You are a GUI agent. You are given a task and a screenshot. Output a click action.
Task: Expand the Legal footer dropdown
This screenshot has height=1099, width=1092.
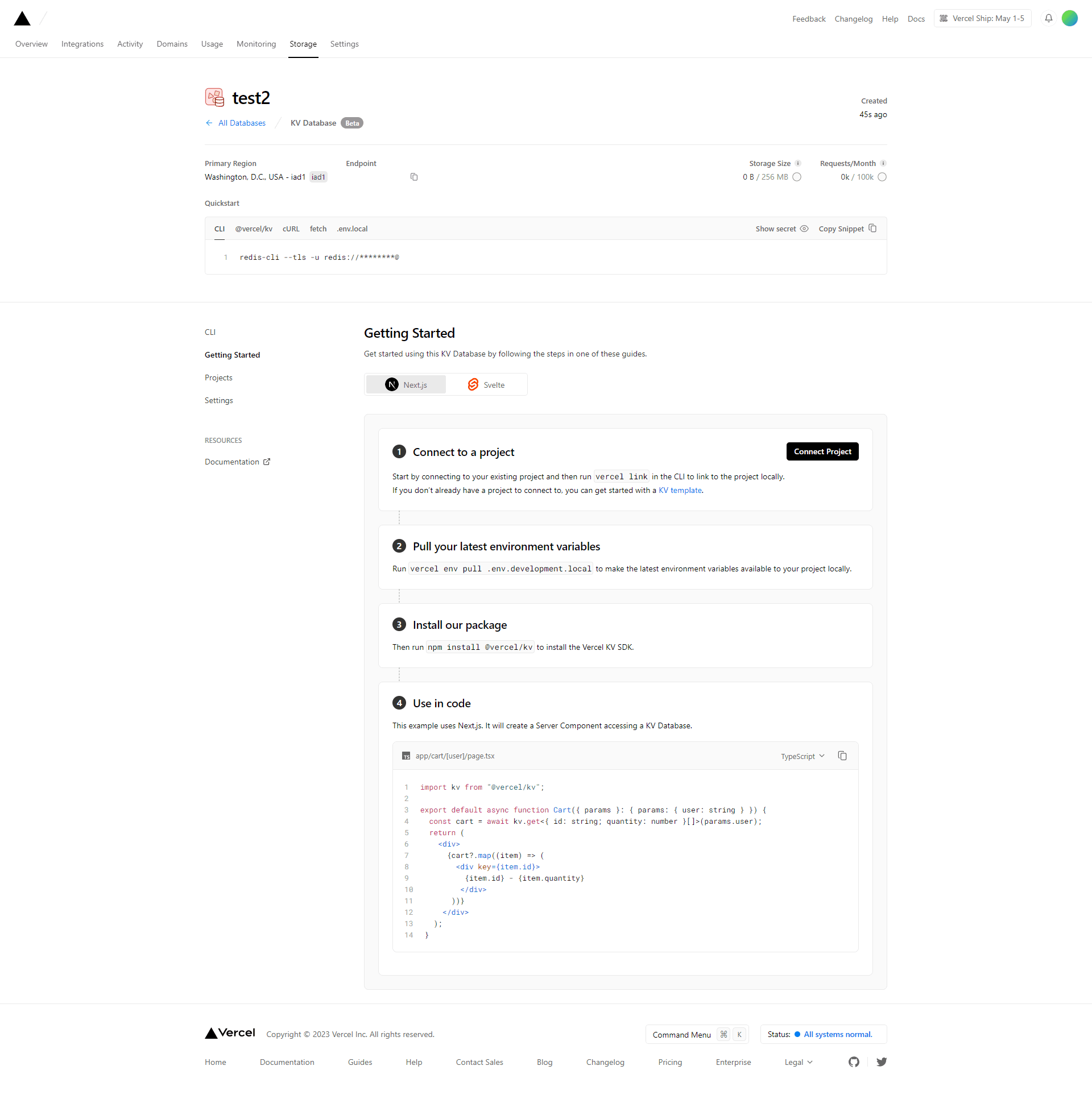click(x=798, y=1062)
